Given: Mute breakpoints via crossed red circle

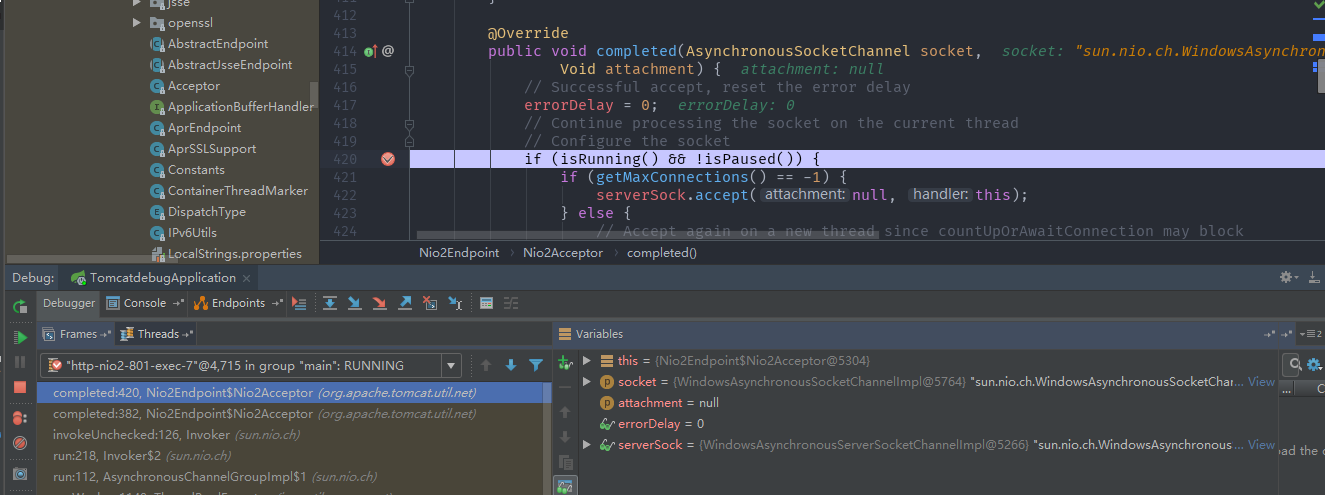Looking at the screenshot, I should coord(20,443).
